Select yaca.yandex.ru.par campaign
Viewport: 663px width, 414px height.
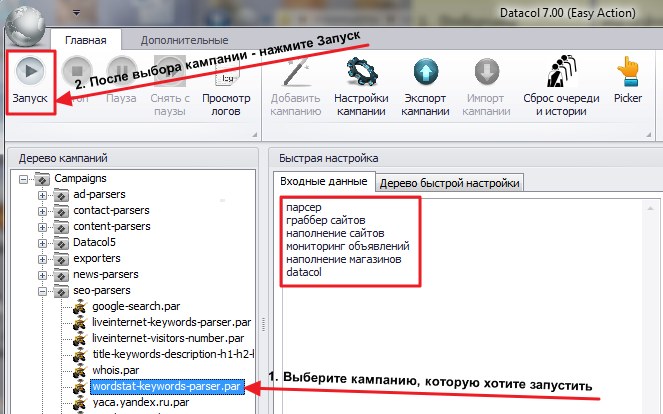pyautogui.click(x=141, y=403)
